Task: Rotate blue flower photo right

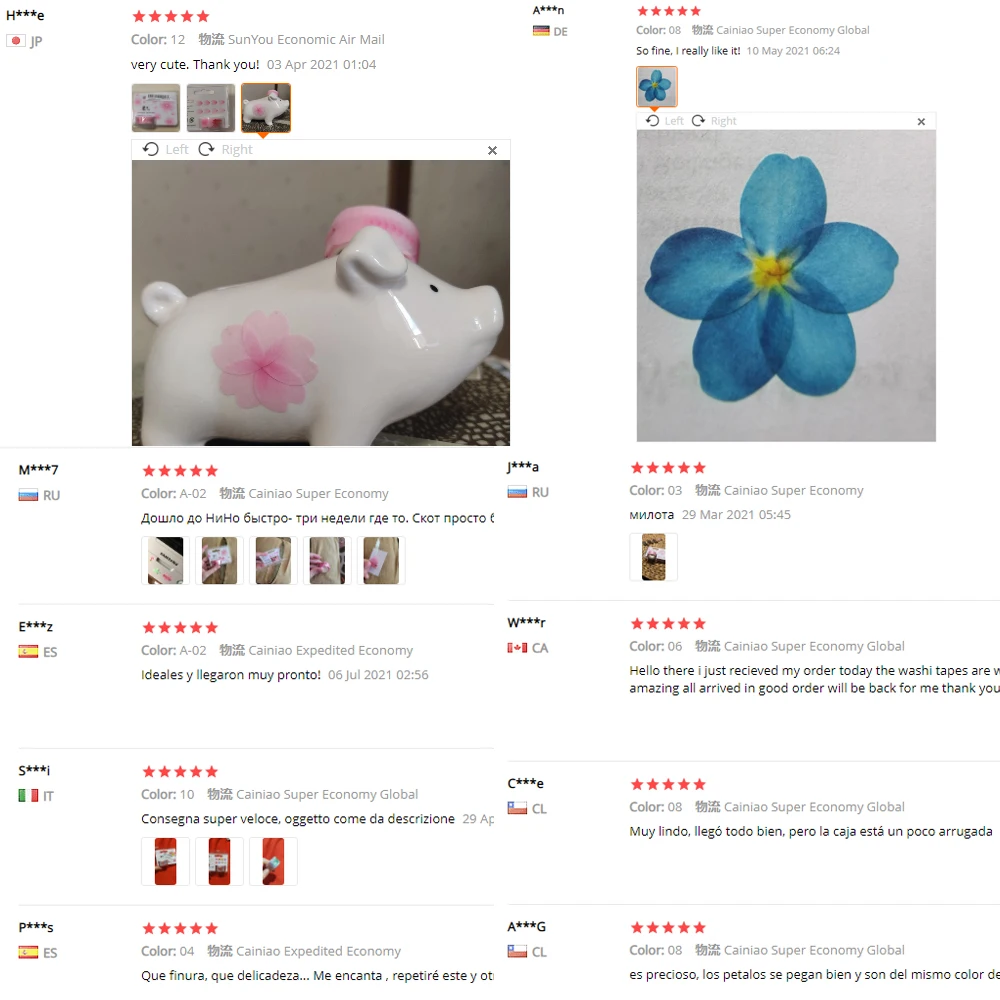Action: [714, 121]
